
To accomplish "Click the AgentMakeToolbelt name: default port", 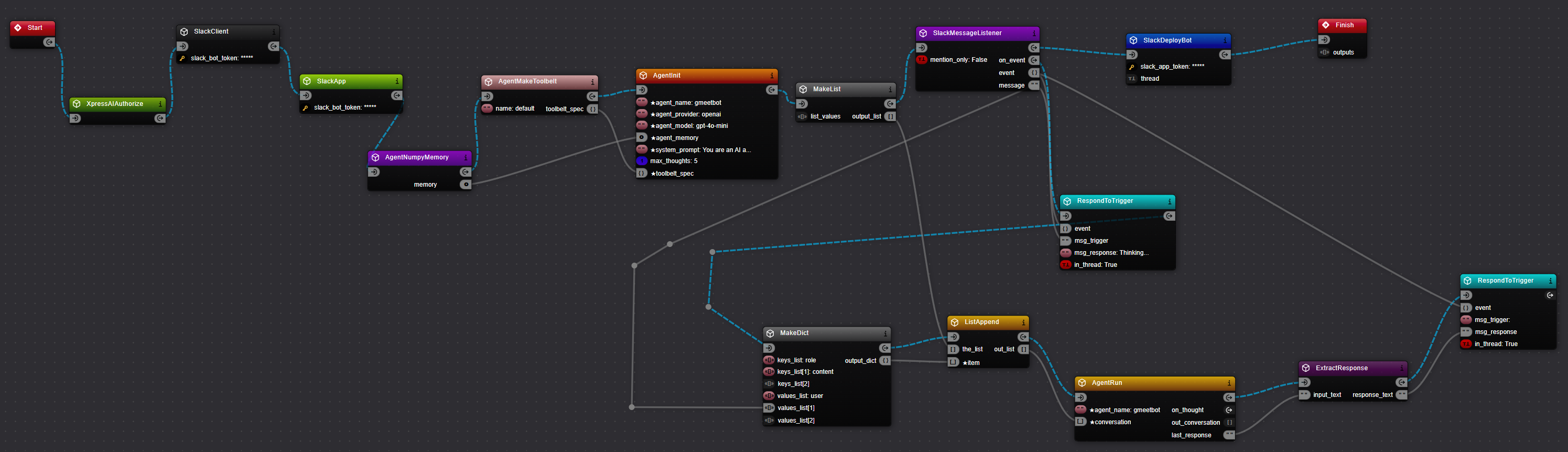I will tap(487, 109).
